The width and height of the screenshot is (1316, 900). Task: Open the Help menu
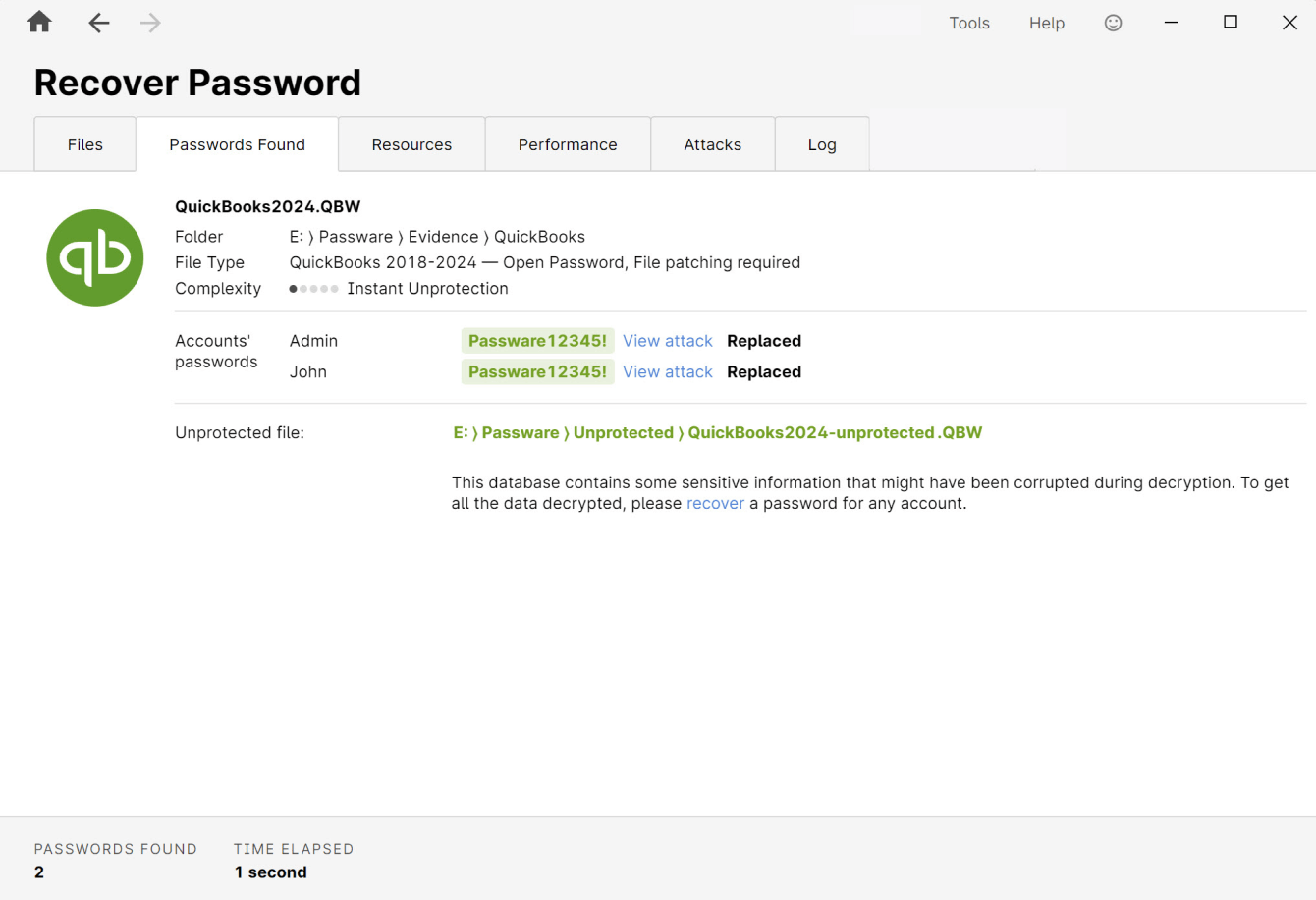(1047, 23)
